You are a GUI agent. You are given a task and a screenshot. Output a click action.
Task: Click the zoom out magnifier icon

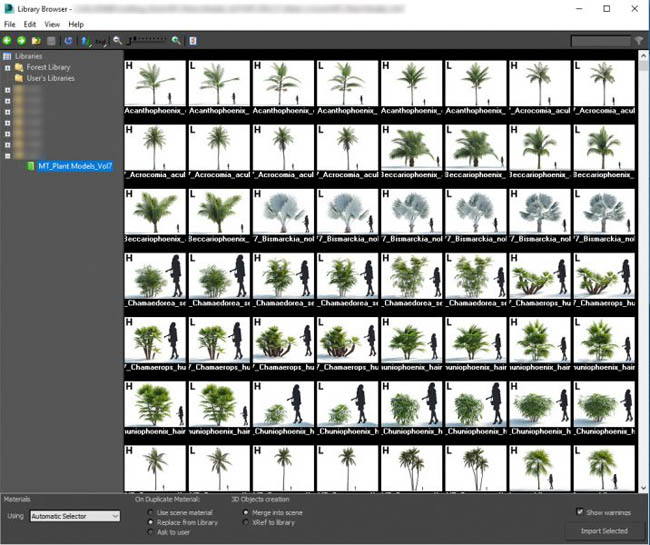[x=117, y=41]
